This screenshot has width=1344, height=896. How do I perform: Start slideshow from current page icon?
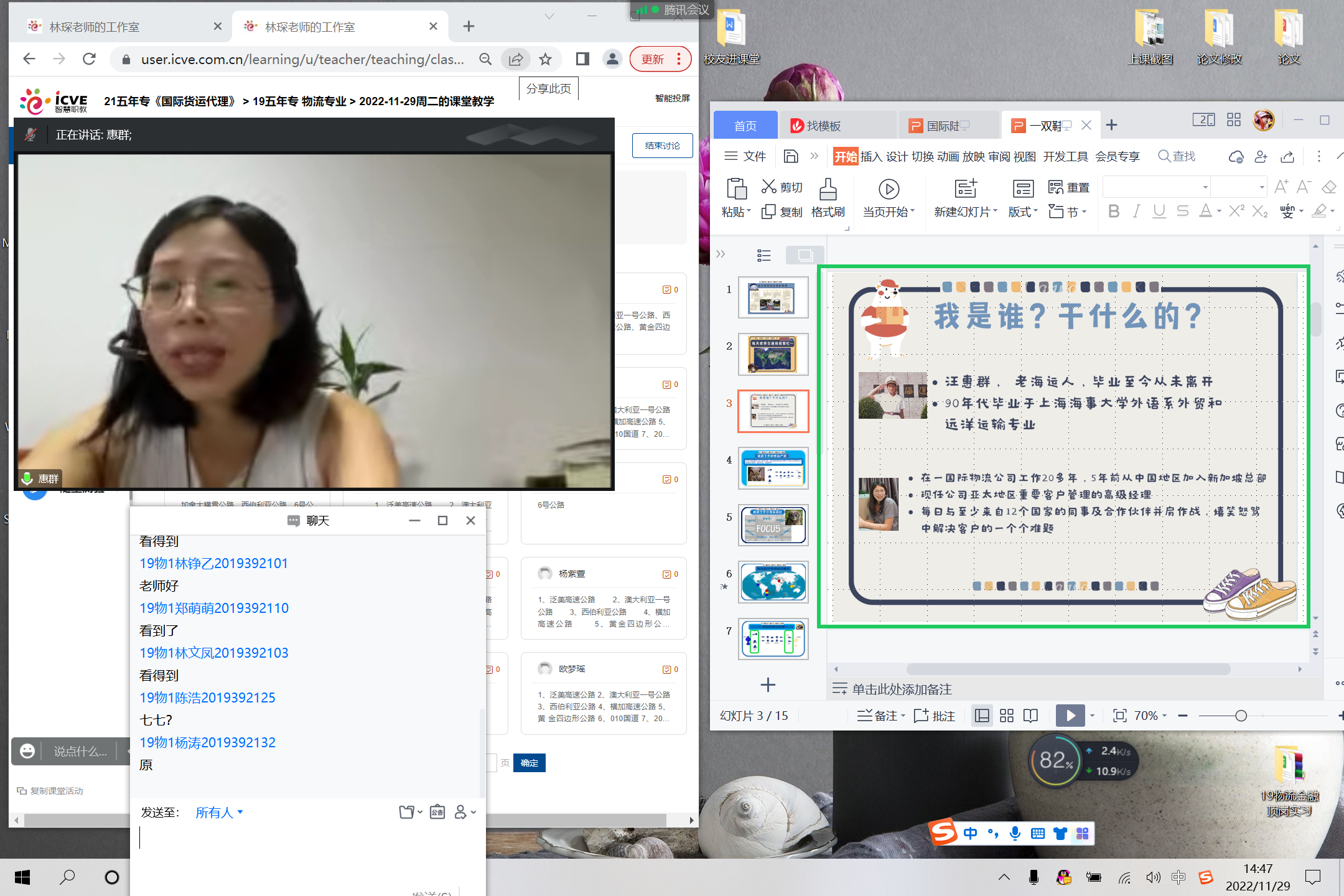pyautogui.click(x=889, y=189)
